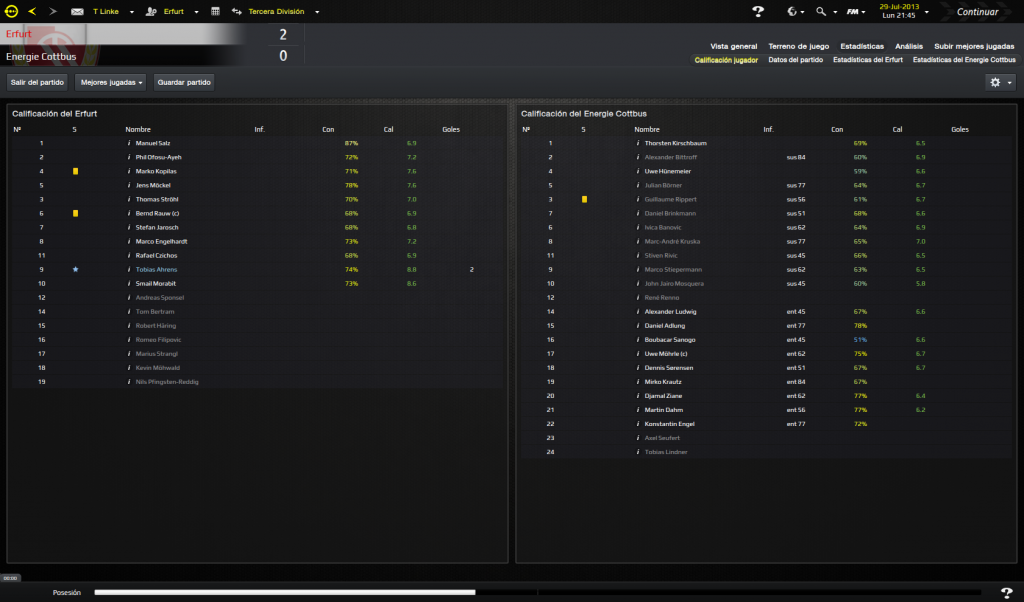Click info icon beside Marko Kopilas

coord(129,171)
